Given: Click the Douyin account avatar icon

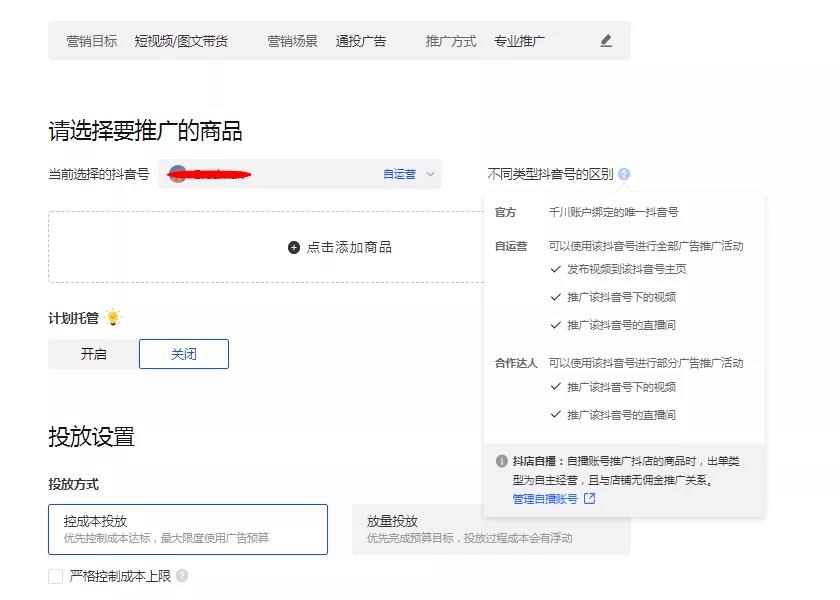Looking at the screenshot, I should (x=178, y=174).
